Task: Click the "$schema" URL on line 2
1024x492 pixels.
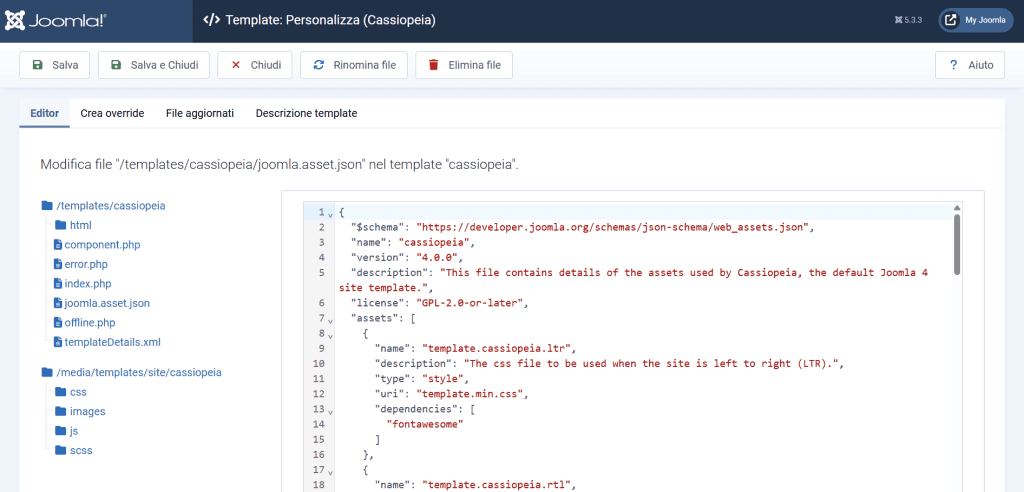Action: [613, 227]
